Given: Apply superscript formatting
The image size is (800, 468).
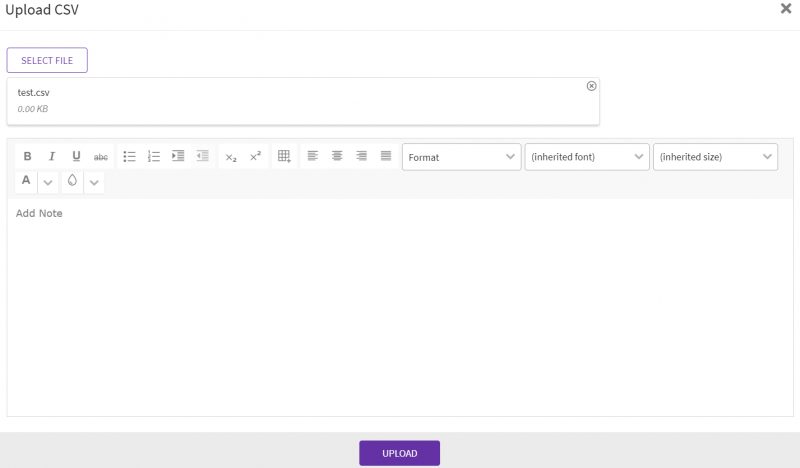Looking at the screenshot, I should (256, 156).
